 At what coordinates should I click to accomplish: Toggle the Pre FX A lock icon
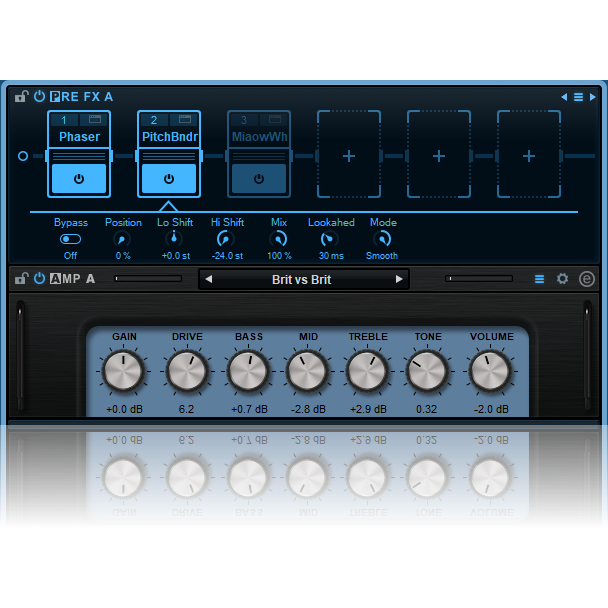21,96
